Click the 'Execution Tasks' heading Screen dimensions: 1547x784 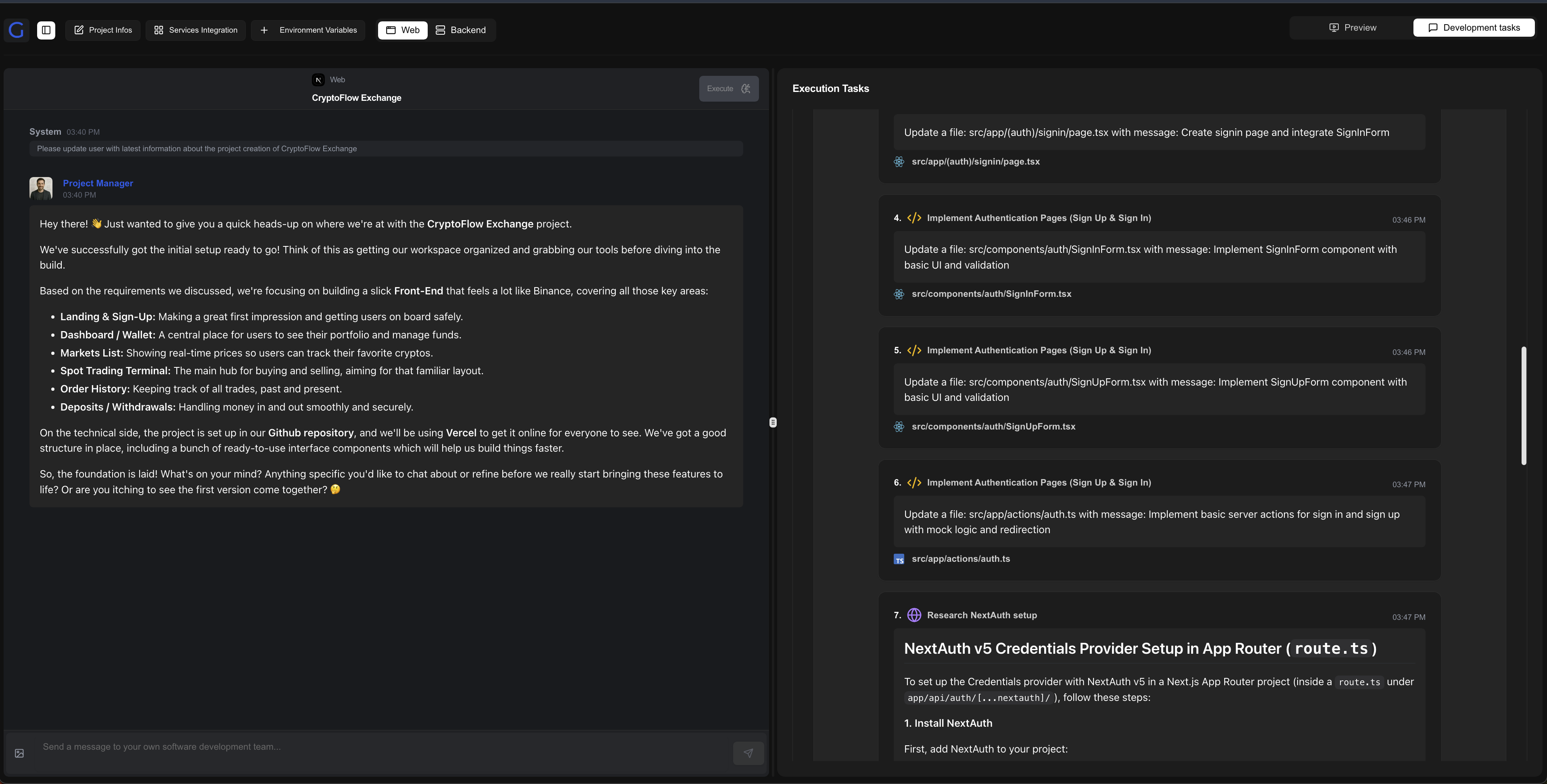pos(830,89)
